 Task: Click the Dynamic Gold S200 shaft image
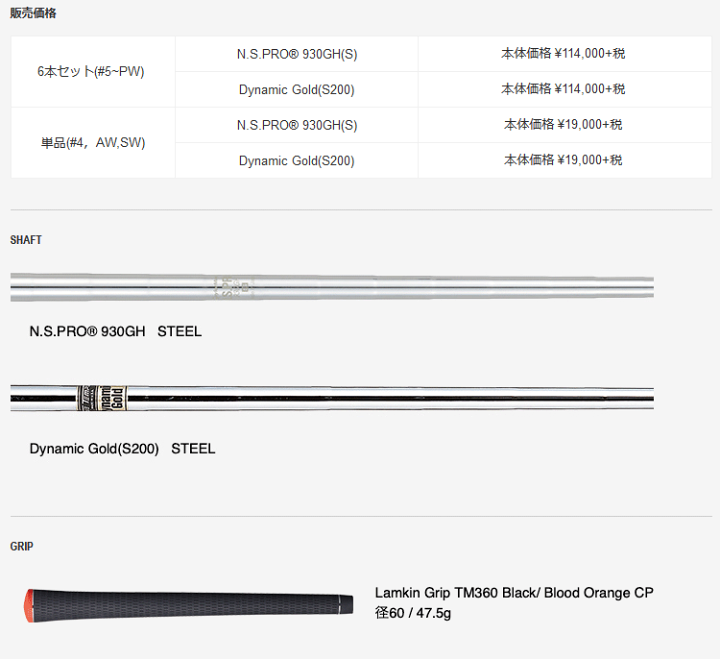click(x=332, y=398)
